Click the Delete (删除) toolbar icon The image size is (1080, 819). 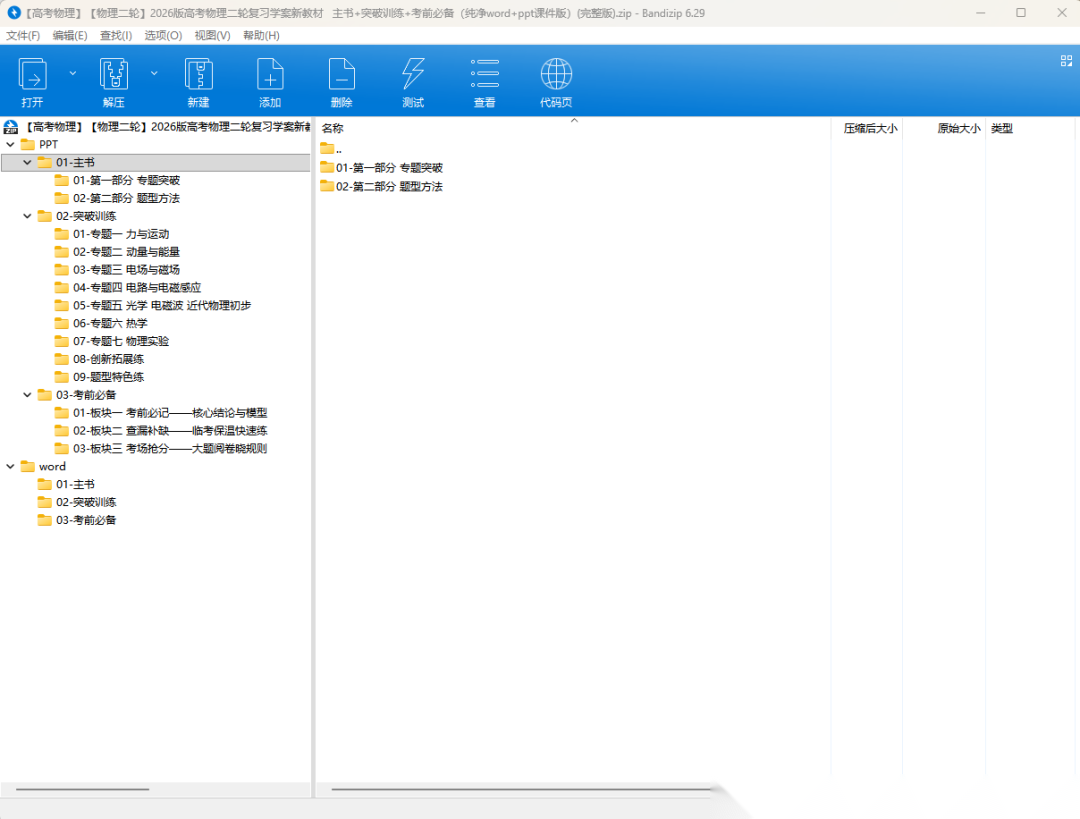[341, 76]
